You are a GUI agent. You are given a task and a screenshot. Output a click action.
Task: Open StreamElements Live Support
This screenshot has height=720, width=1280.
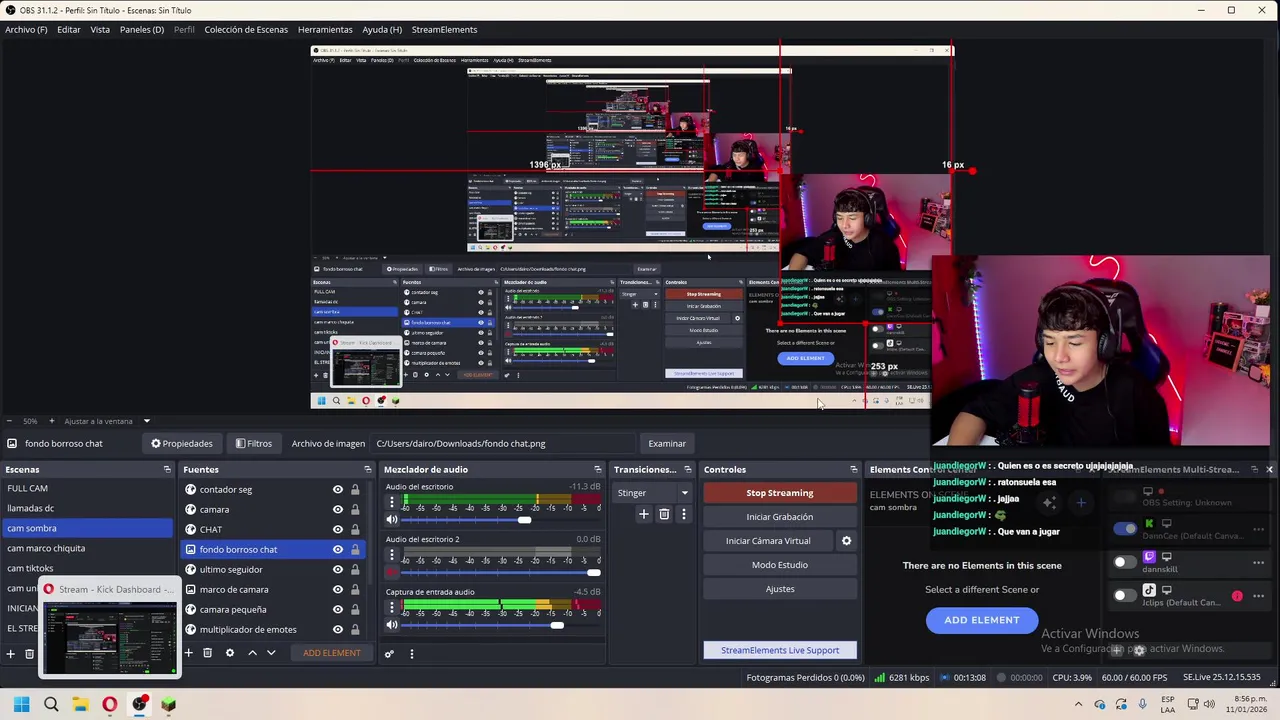tap(780, 650)
